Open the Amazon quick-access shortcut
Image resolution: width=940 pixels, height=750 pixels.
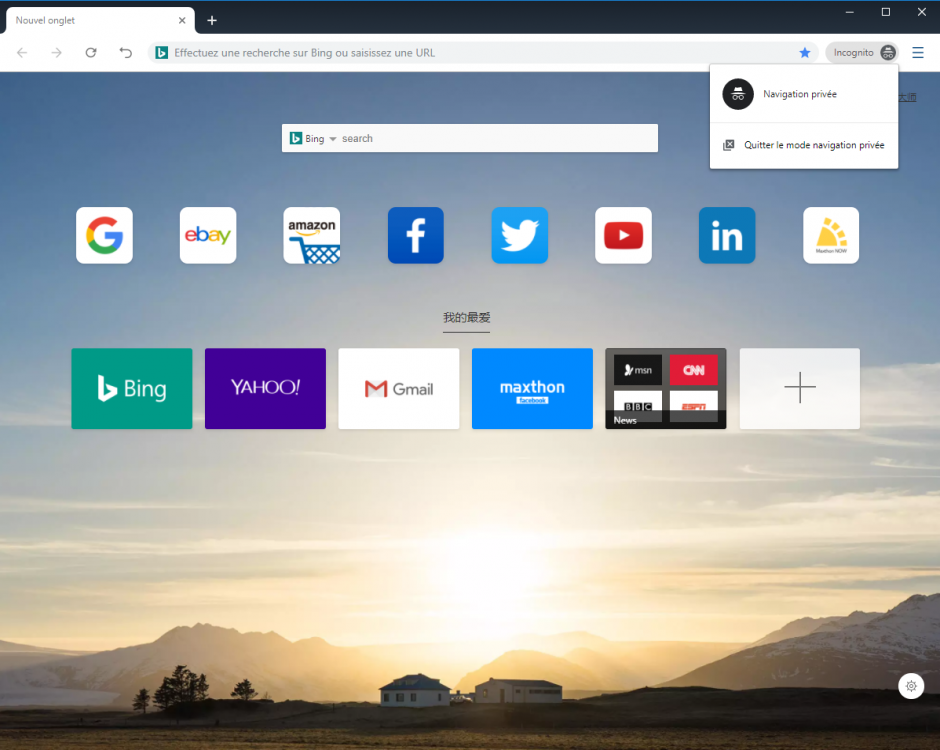(311, 235)
